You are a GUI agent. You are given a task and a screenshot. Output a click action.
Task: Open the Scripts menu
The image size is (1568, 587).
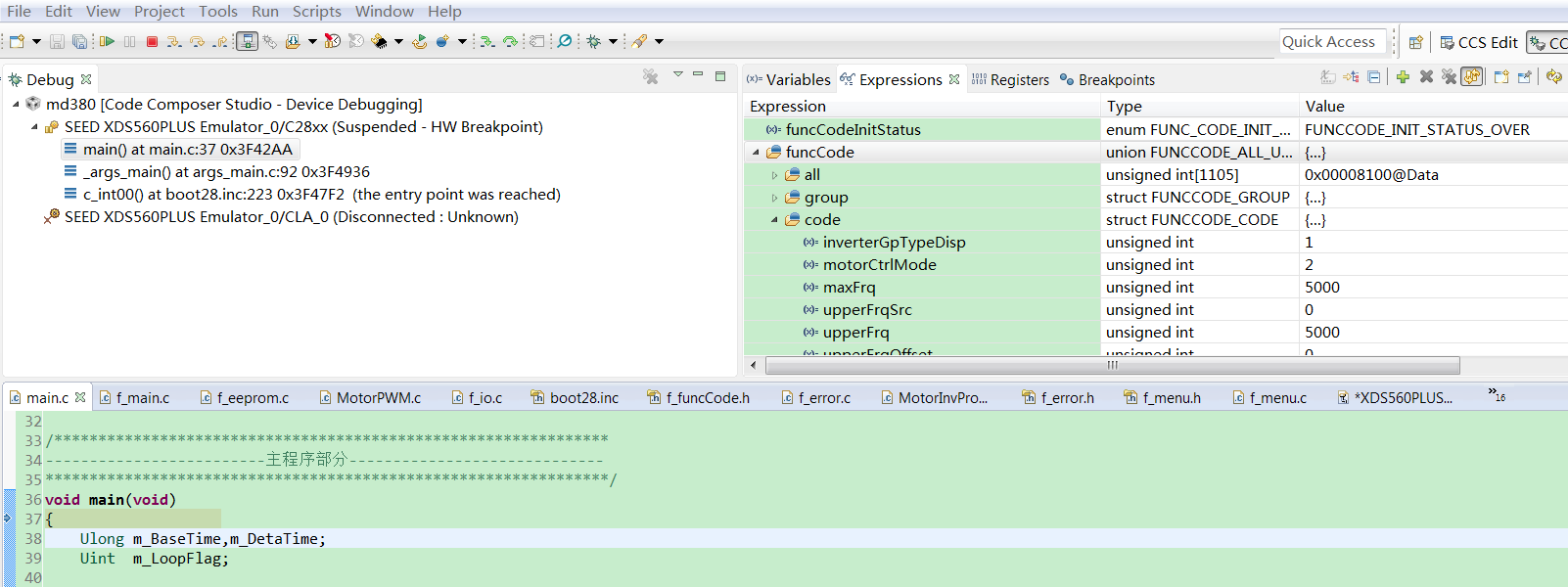(316, 11)
